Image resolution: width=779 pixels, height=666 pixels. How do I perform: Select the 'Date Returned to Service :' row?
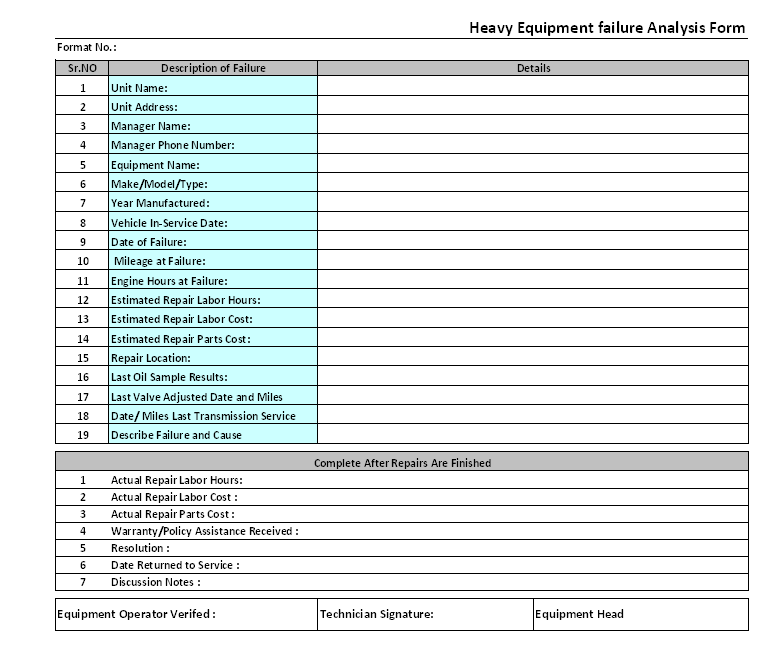[402, 565]
